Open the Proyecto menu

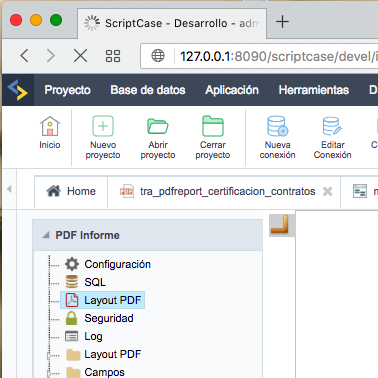[x=68, y=90]
